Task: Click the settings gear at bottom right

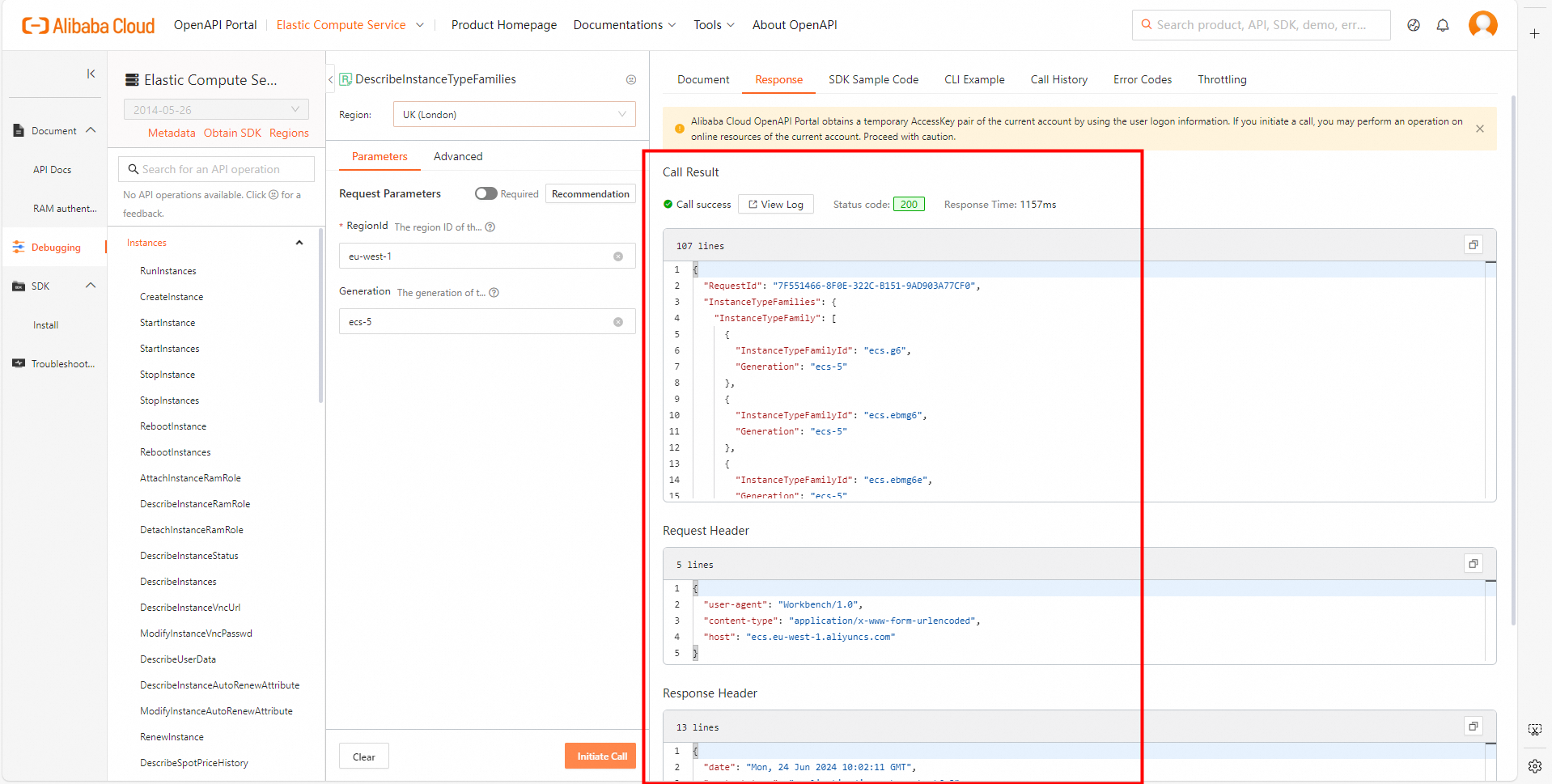Action: pos(1535,766)
